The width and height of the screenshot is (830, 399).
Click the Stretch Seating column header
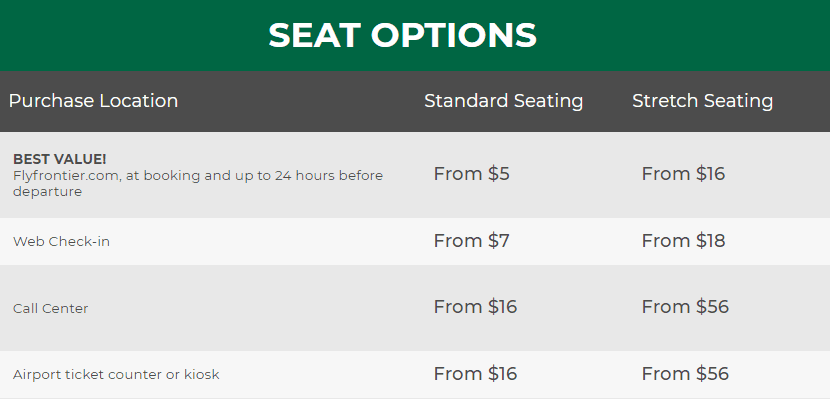(702, 101)
